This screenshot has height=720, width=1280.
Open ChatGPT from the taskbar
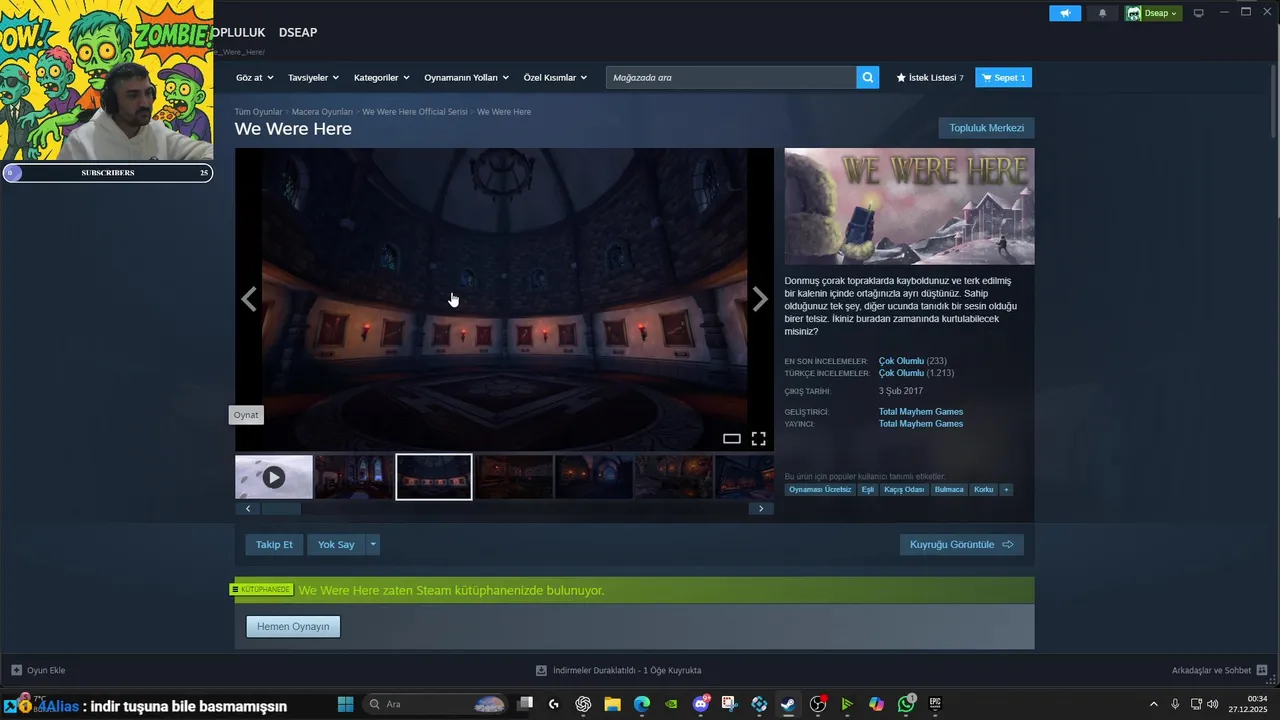(x=583, y=704)
